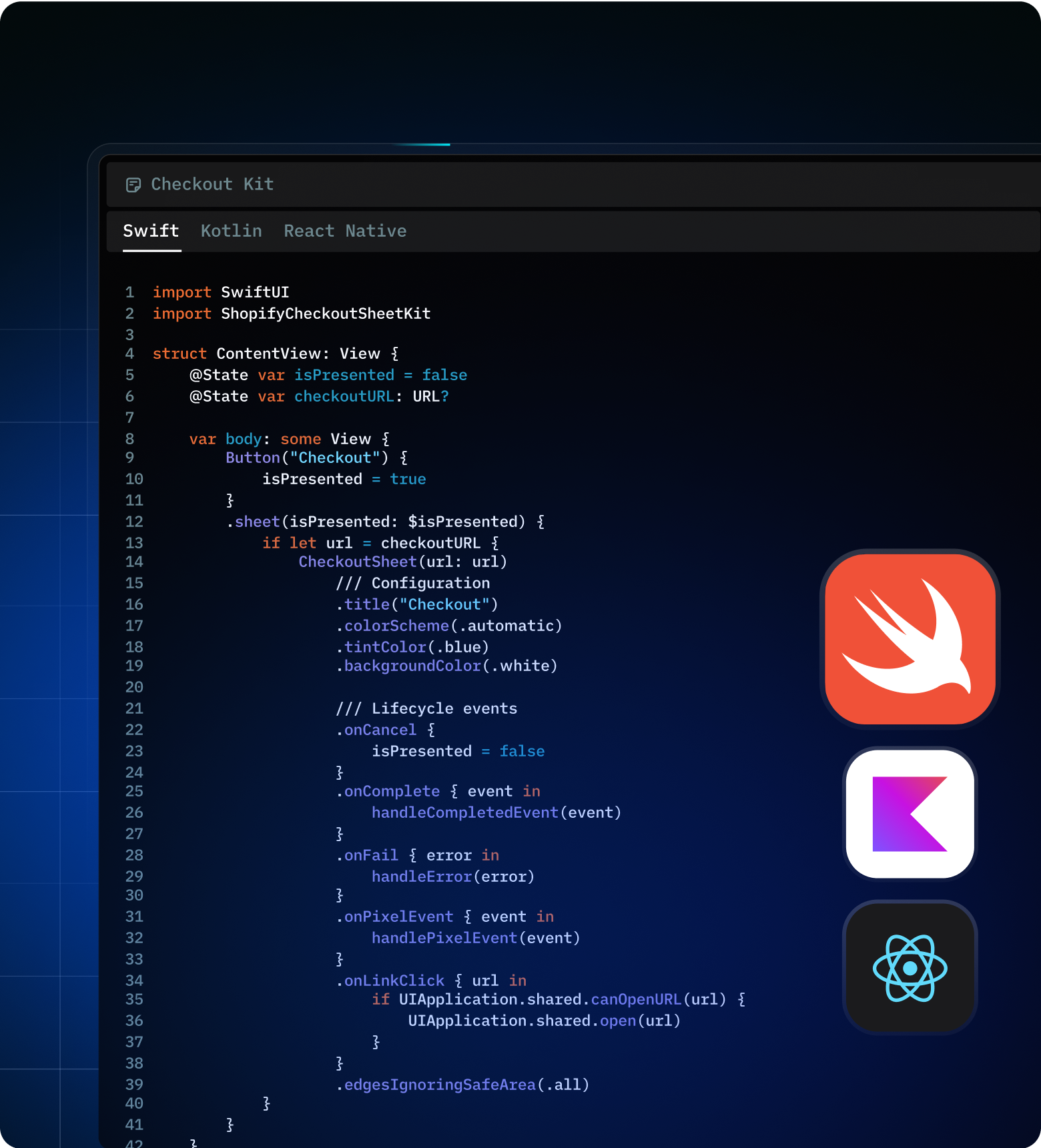Image resolution: width=1041 pixels, height=1148 pixels.
Task: Click ".sheet(isPresented: $isPresented) {" line
Action: pos(386,522)
